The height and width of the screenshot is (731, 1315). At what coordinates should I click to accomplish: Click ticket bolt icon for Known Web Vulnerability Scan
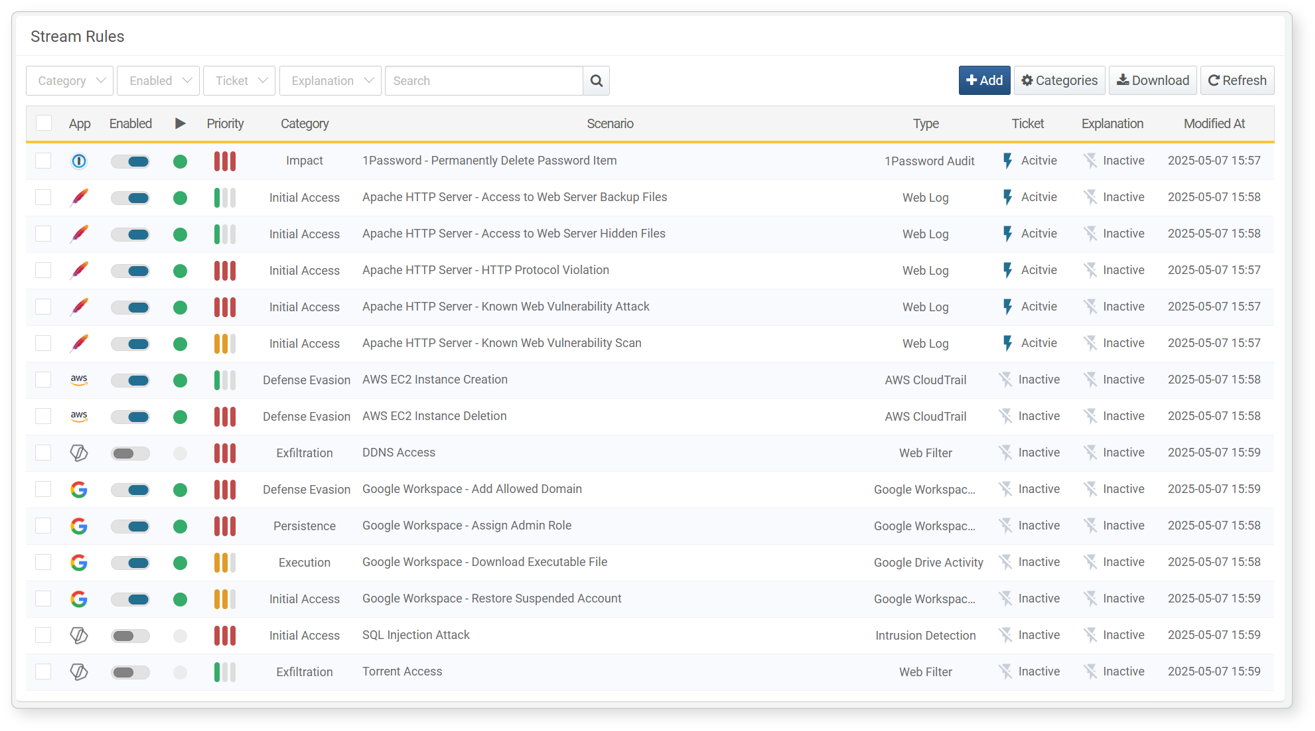(1008, 343)
